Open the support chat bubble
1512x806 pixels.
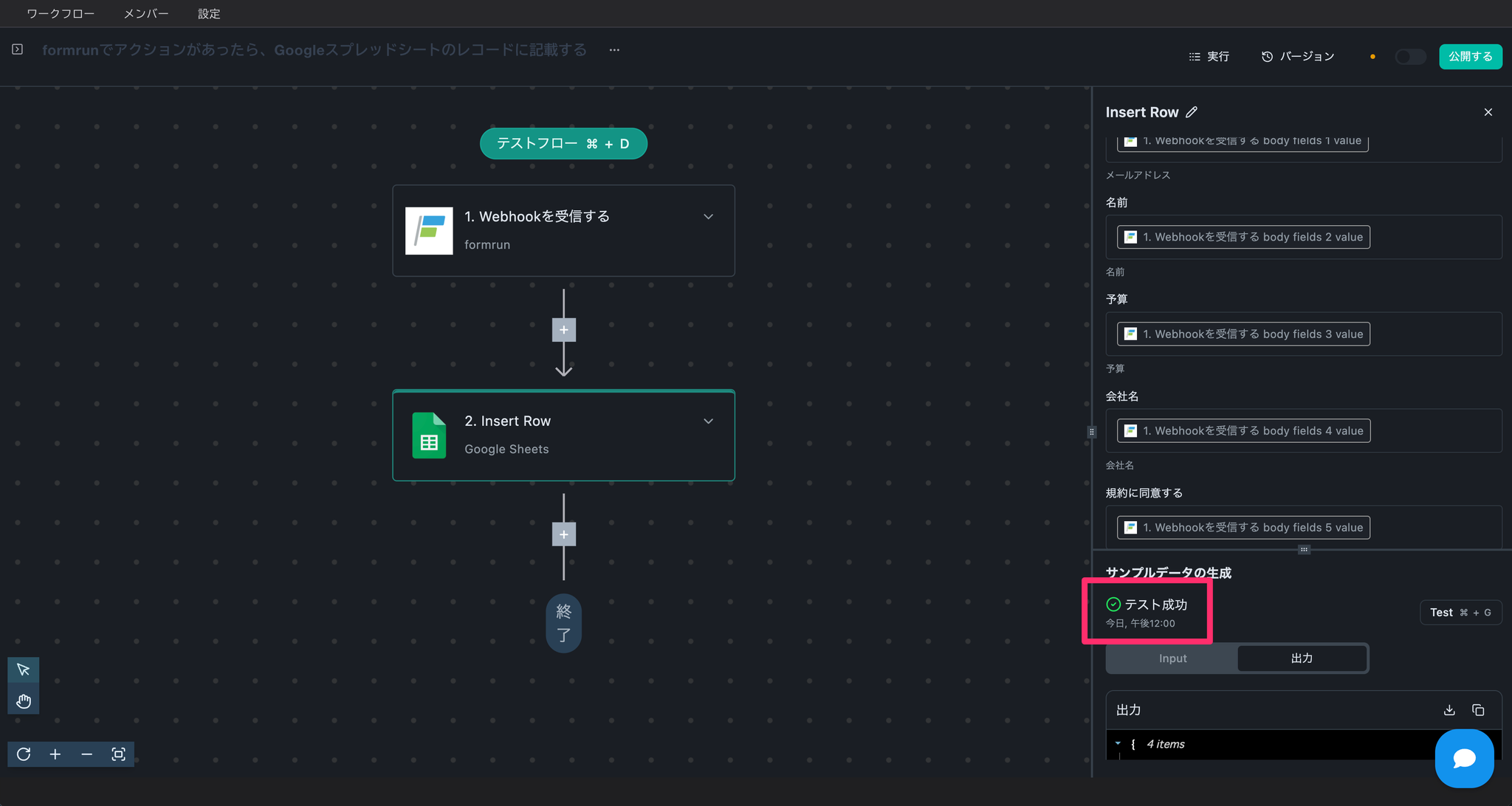tap(1464, 758)
